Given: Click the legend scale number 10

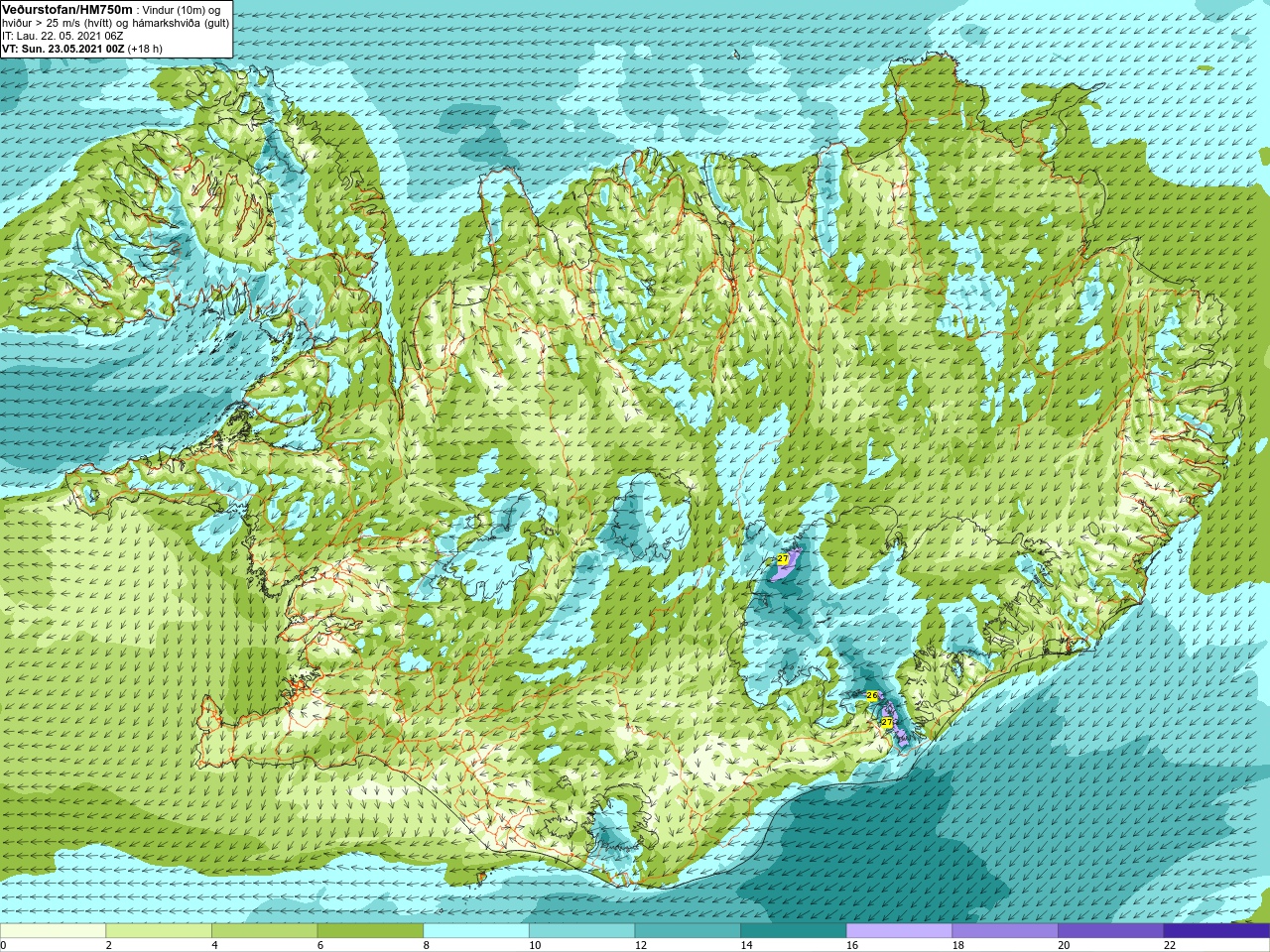Looking at the screenshot, I should [535, 945].
